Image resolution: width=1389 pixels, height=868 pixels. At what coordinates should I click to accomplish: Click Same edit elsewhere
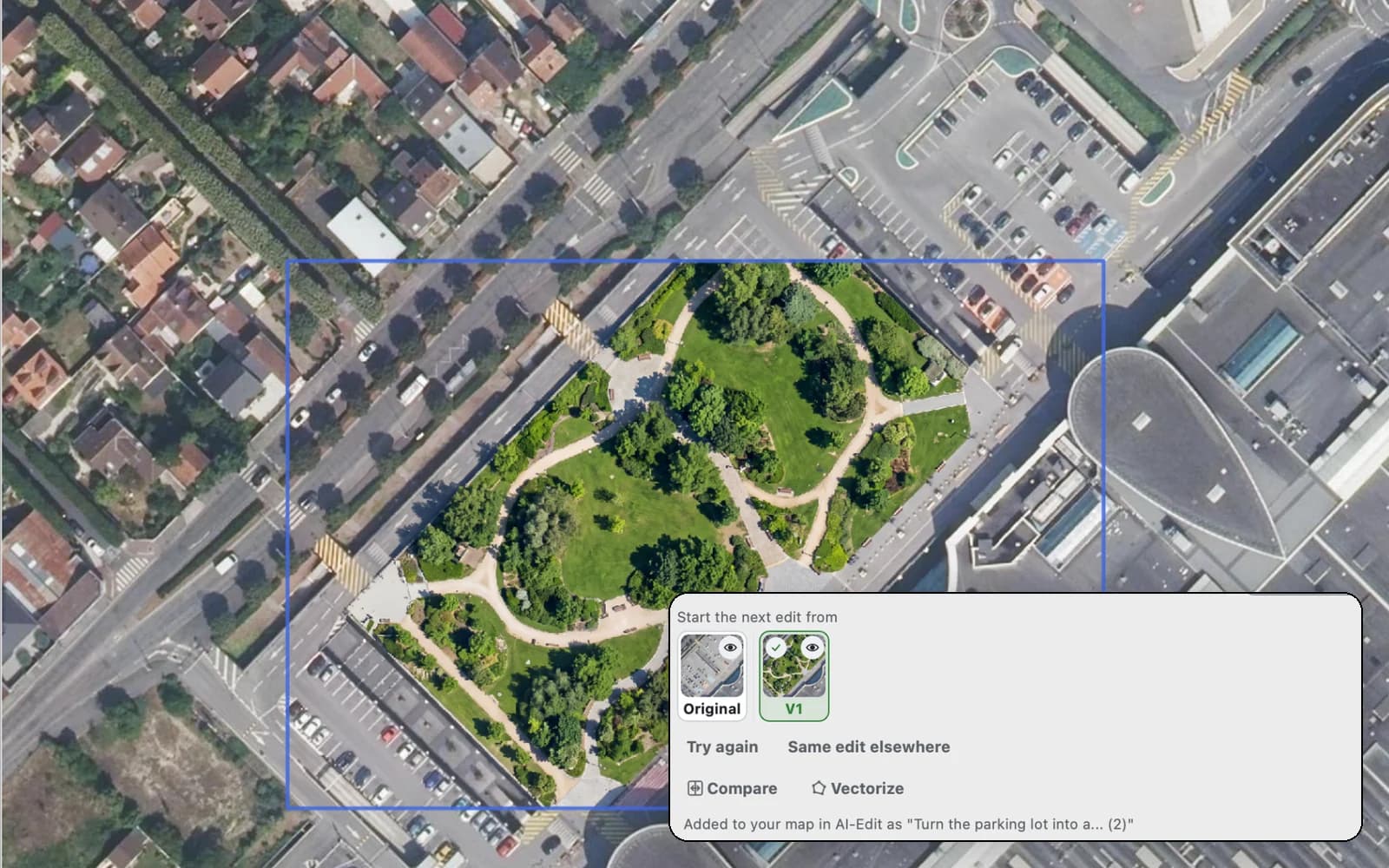coord(868,746)
